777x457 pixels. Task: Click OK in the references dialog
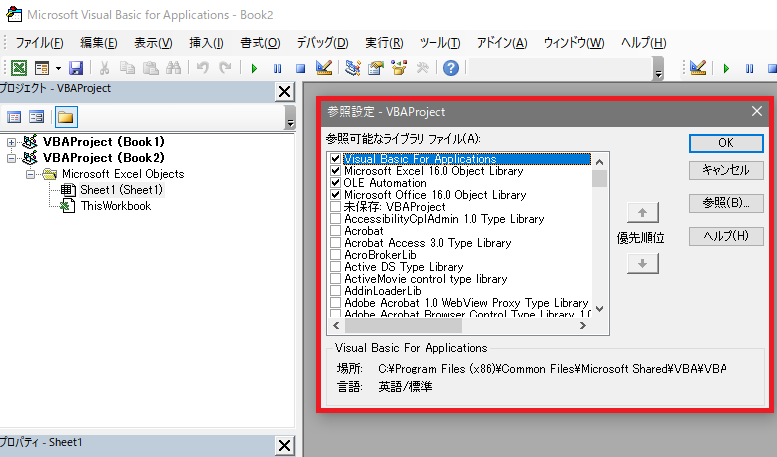click(x=726, y=143)
